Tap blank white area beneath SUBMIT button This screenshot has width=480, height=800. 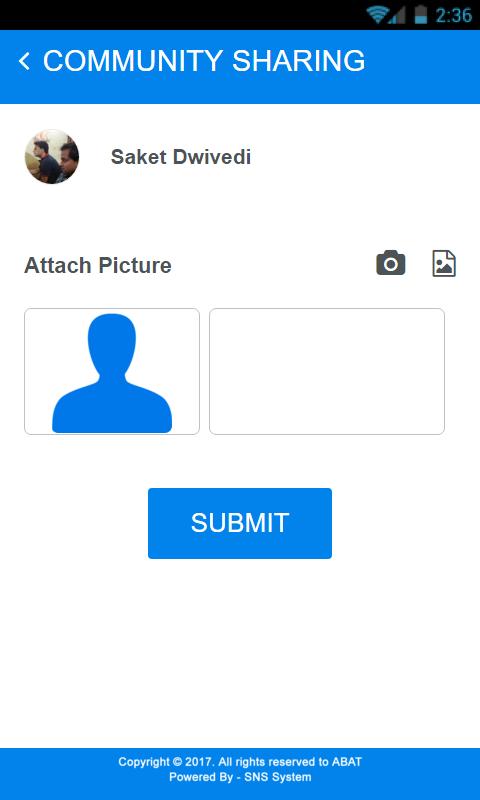click(240, 653)
